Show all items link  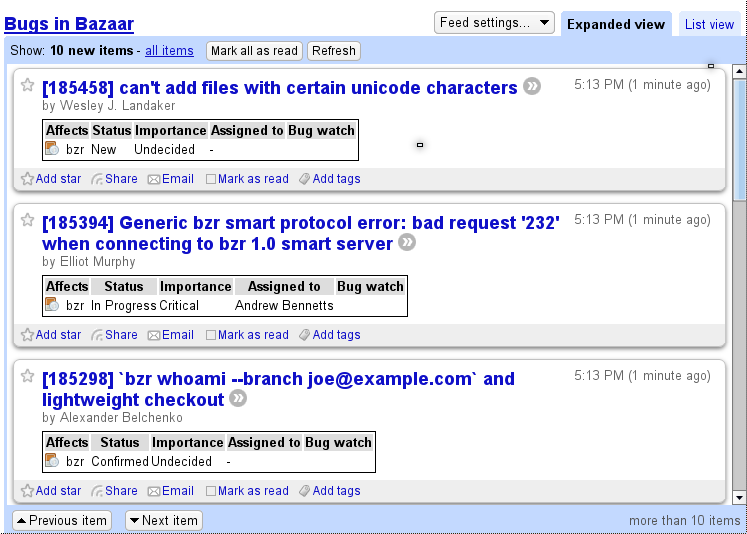tap(169, 50)
